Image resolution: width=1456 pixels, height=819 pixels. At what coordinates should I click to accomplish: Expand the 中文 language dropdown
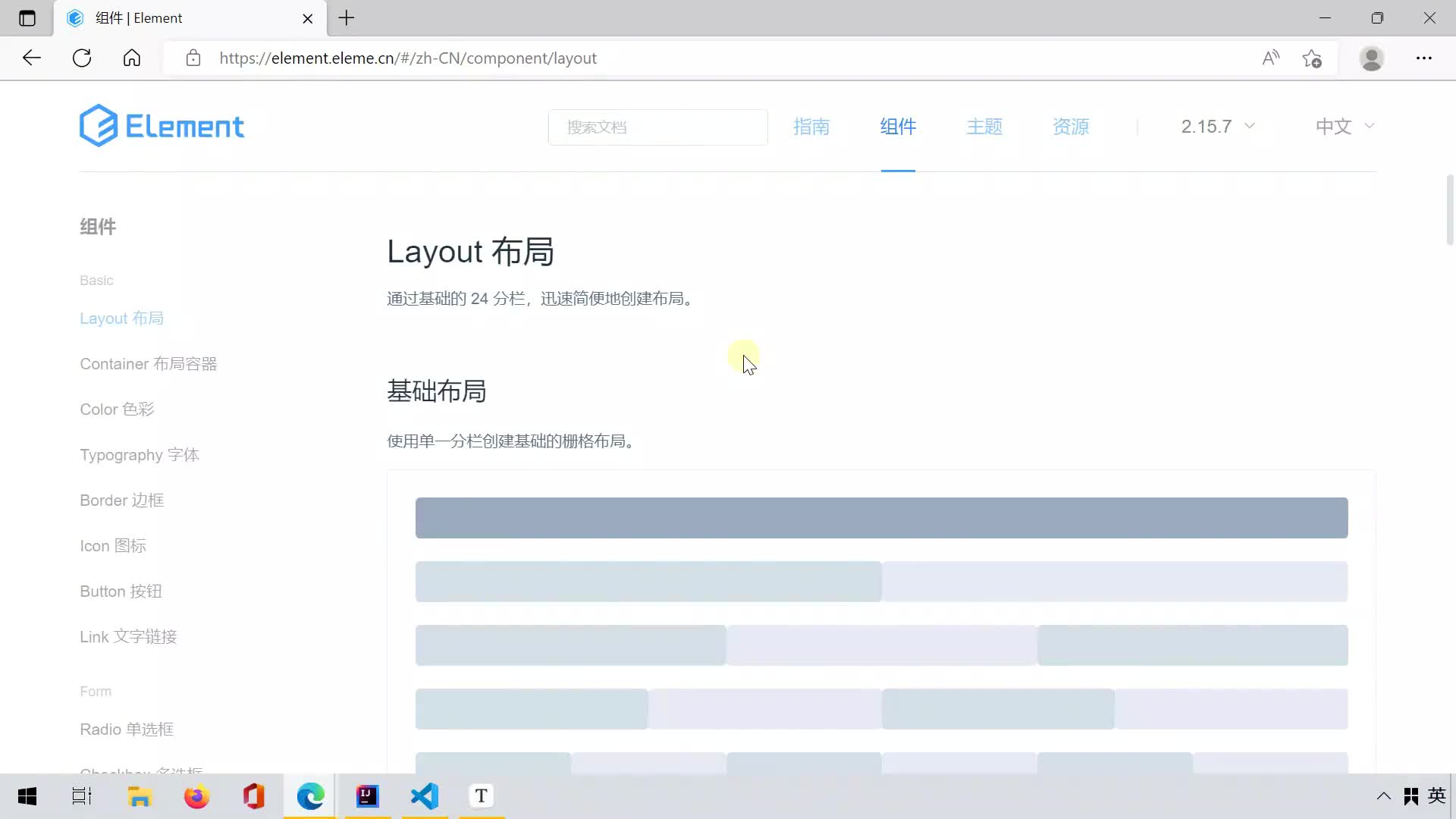pos(1345,126)
